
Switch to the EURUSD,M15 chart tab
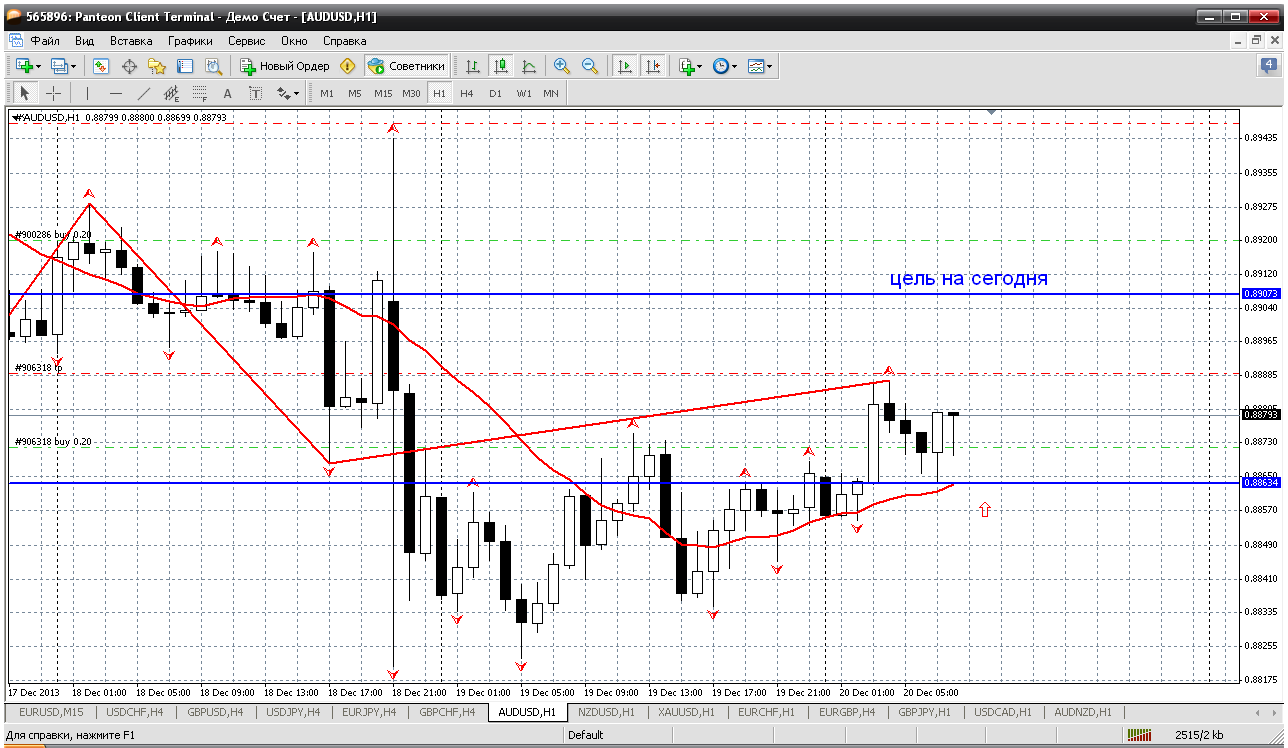50,712
